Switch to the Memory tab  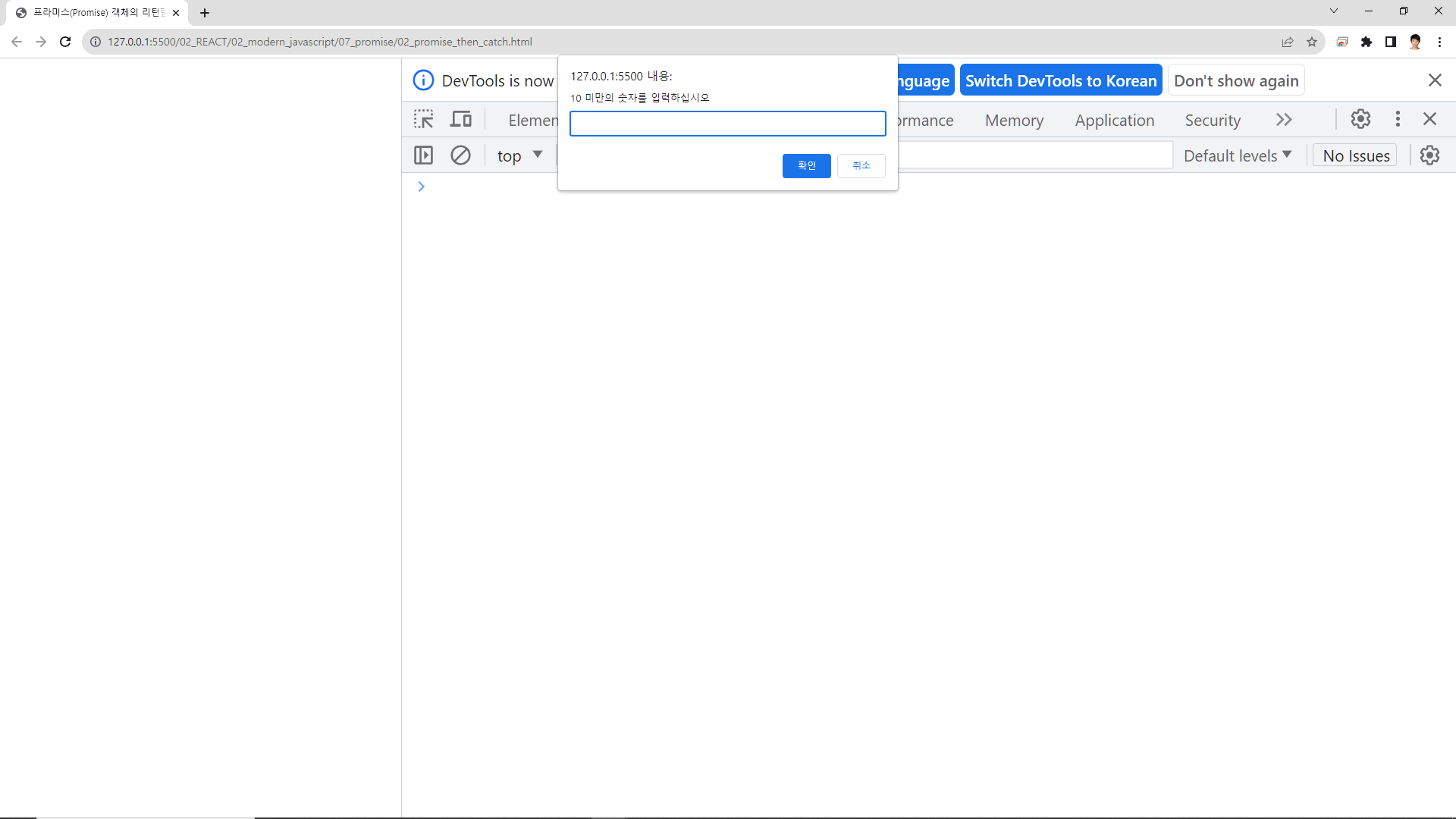click(1014, 120)
